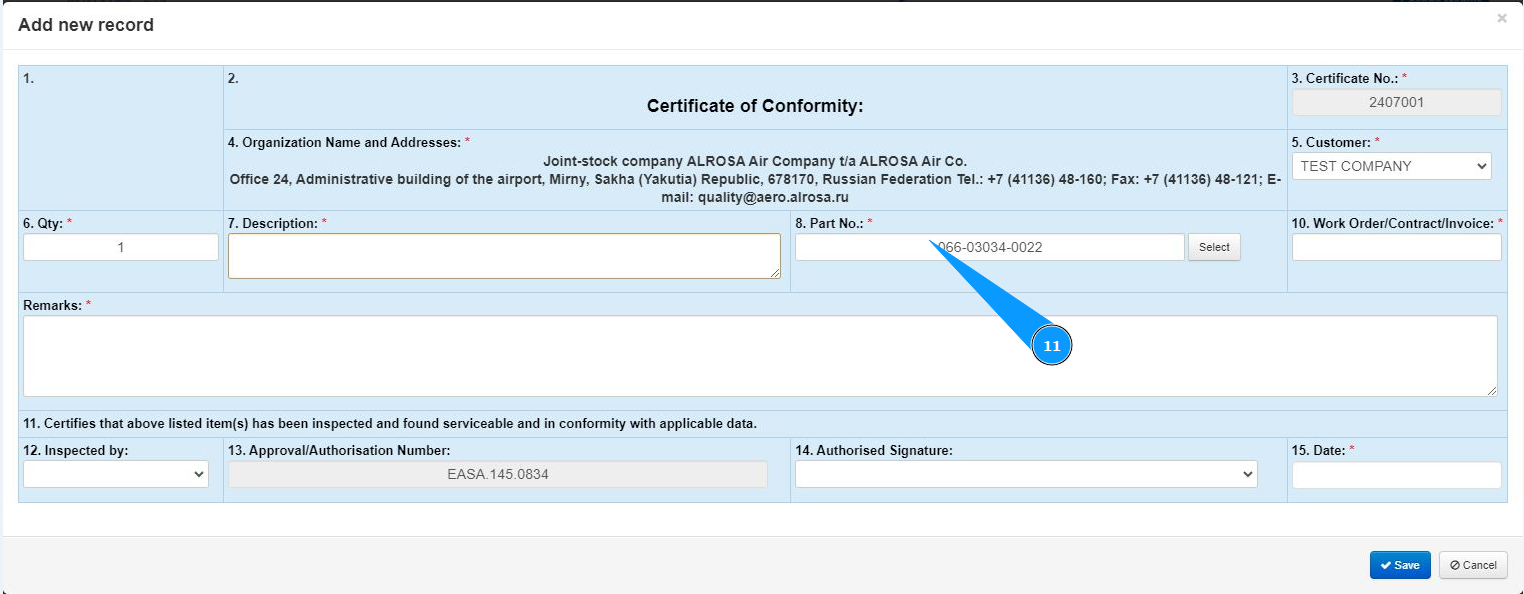Viewport: 1524px width, 594px height.
Task: Select the Date input field
Action: point(1396,475)
